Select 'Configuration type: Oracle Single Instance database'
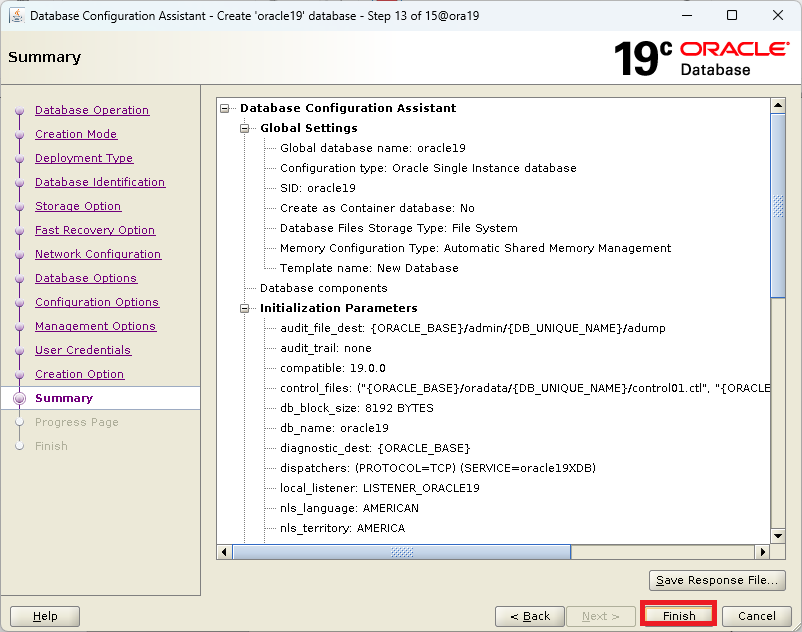The image size is (802, 632). (428, 168)
